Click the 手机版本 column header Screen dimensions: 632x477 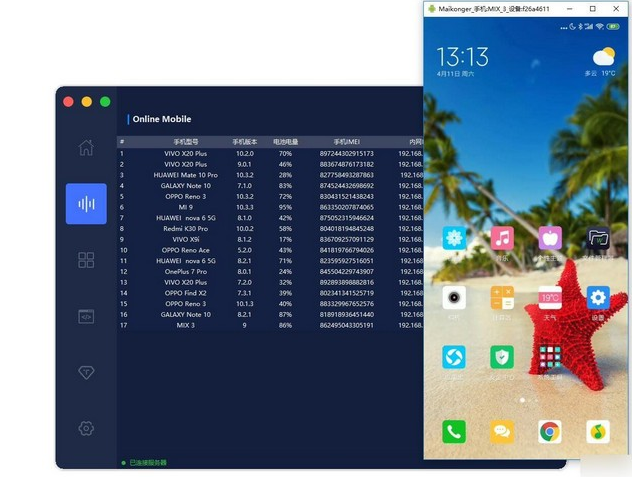pos(244,142)
